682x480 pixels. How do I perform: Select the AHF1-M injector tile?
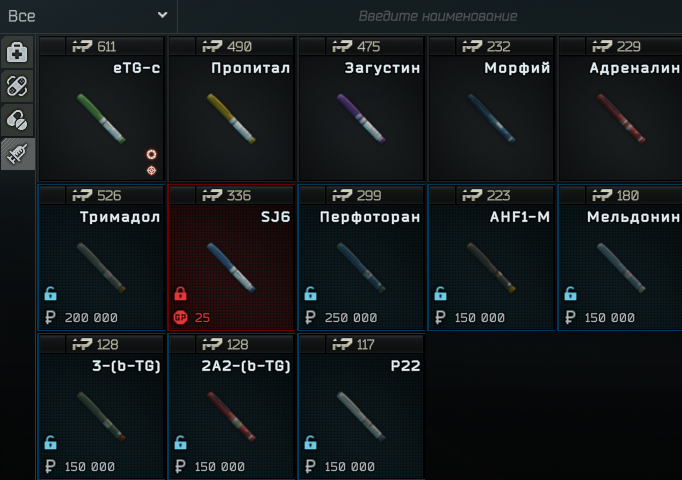pyautogui.click(x=491, y=258)
